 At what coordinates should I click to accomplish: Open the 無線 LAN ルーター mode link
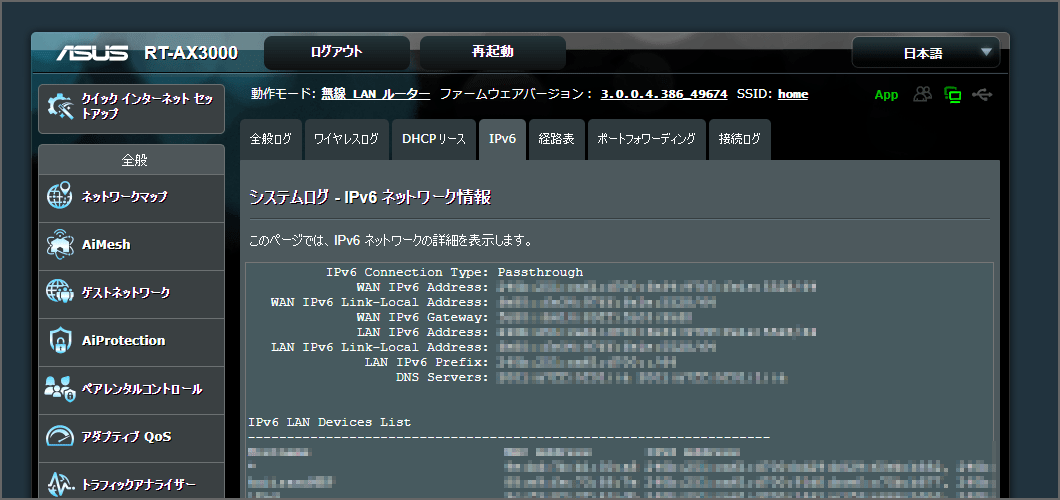375,95
